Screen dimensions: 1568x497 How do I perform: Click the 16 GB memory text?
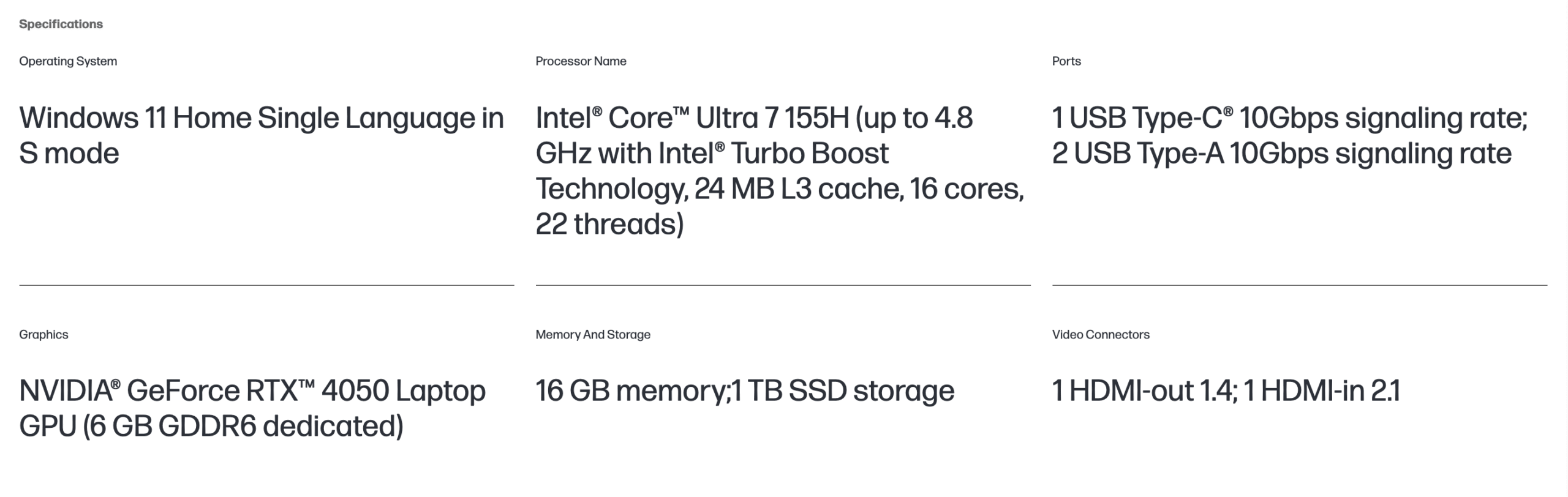pyautogui.click(x=631, y=390)
